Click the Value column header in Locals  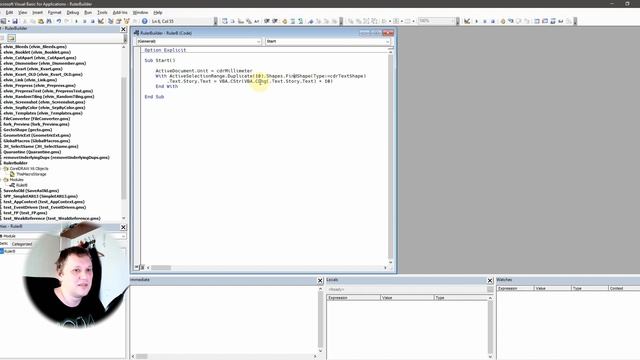(407, 298)
